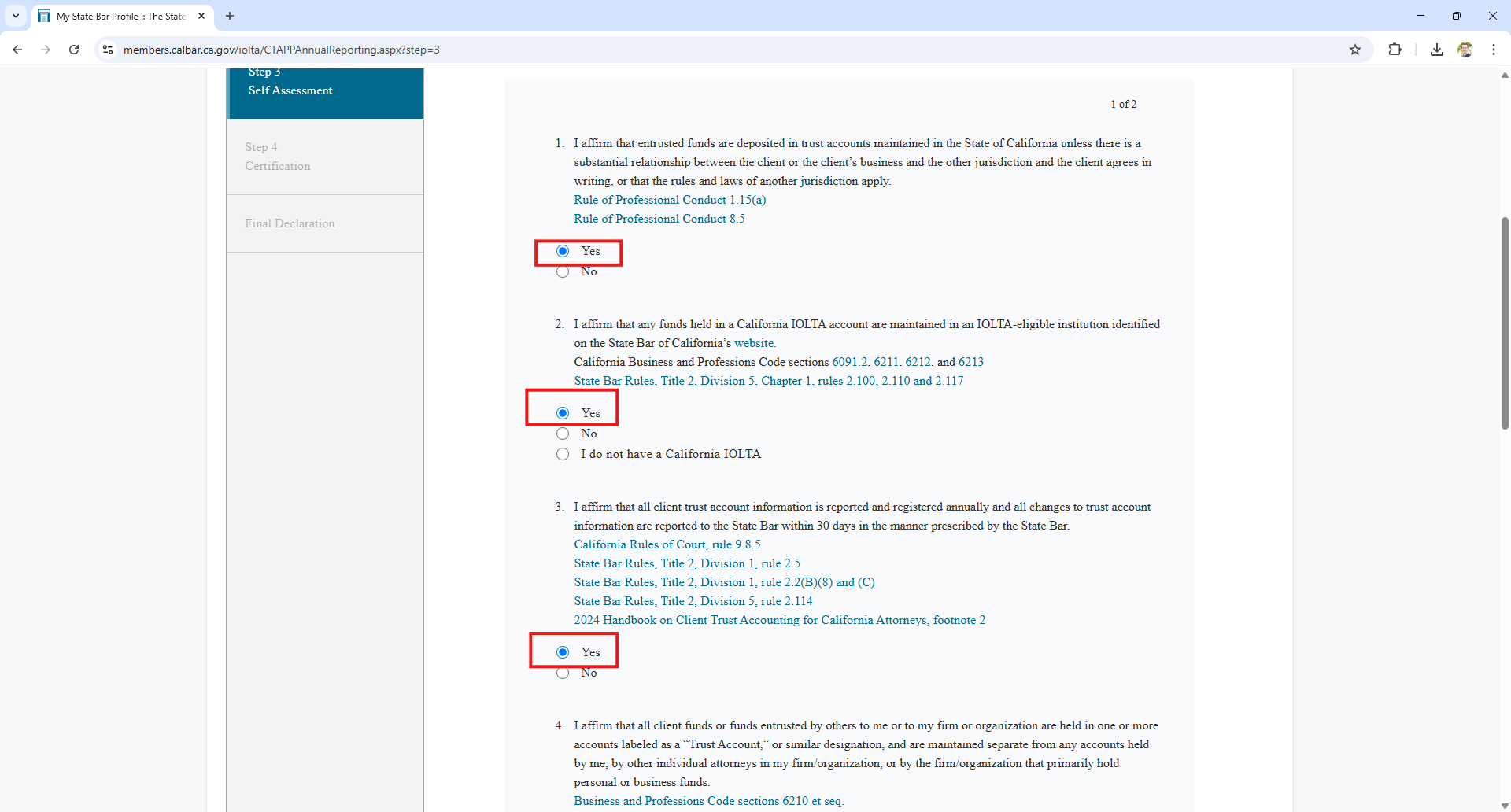
Task: View site information icon in address bar
Action: coord(108,50)
